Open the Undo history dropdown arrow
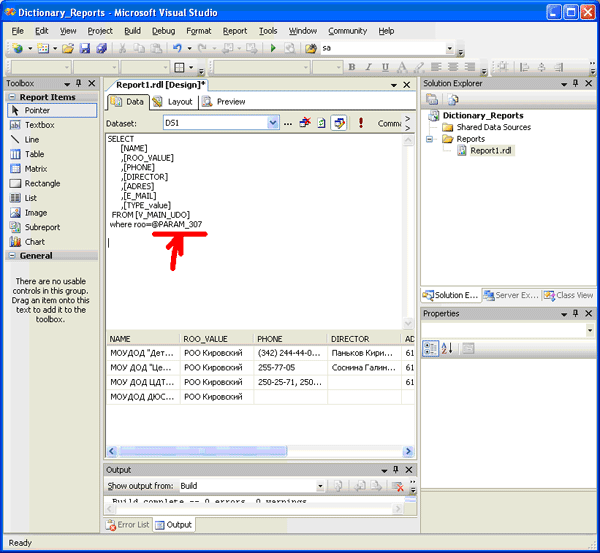Screen dimensions: 600x553 click(189, 48)
